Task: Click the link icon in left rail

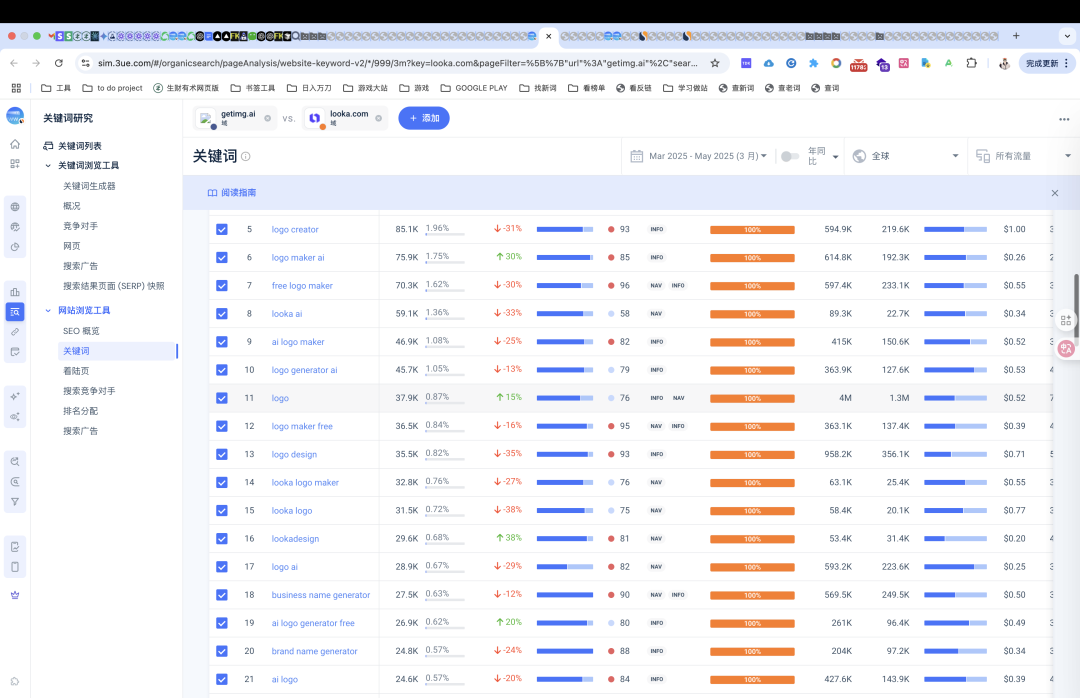Action: point(15,332)
